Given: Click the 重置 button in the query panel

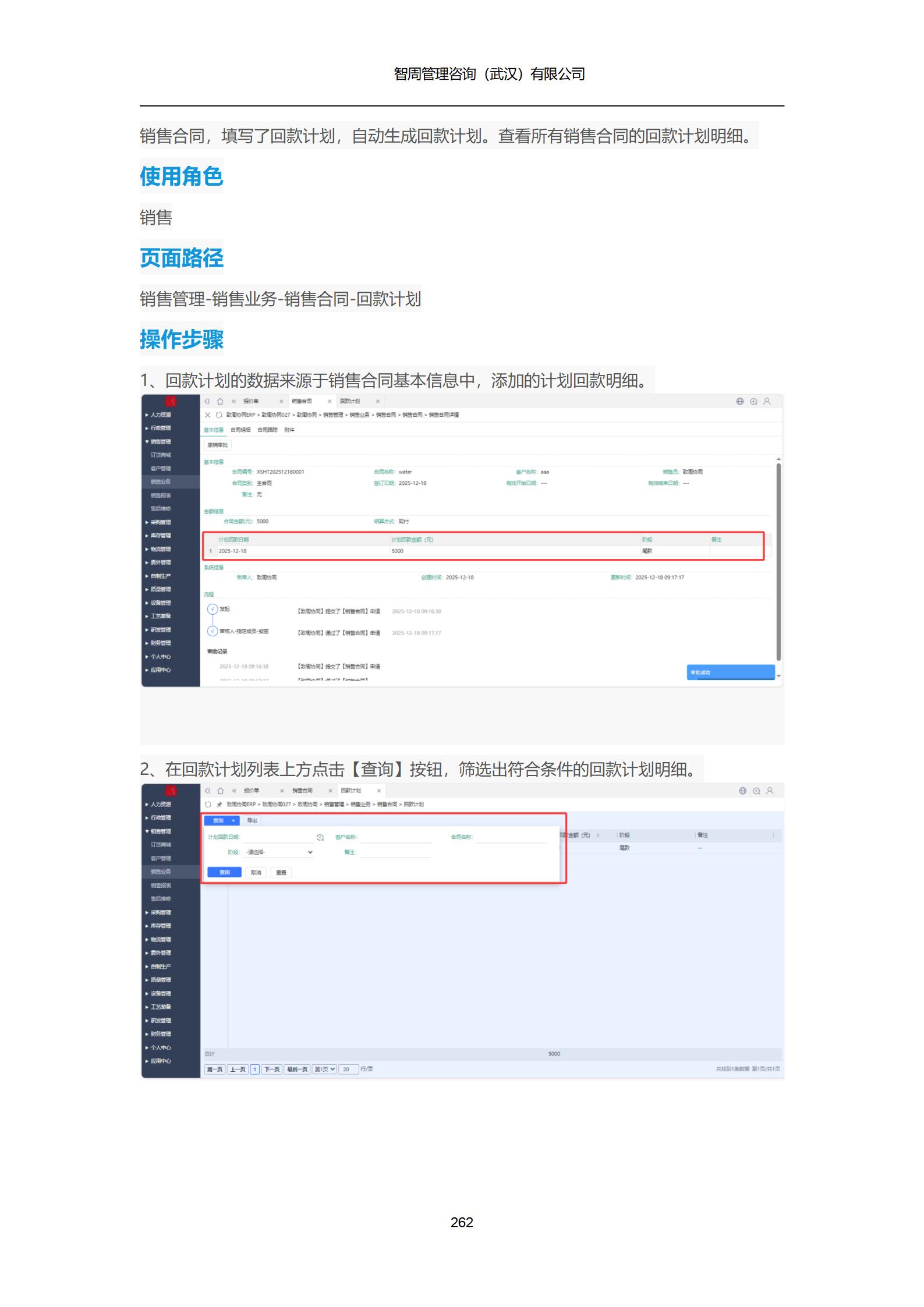Looking at the screenshot, I should click(281, 872).
